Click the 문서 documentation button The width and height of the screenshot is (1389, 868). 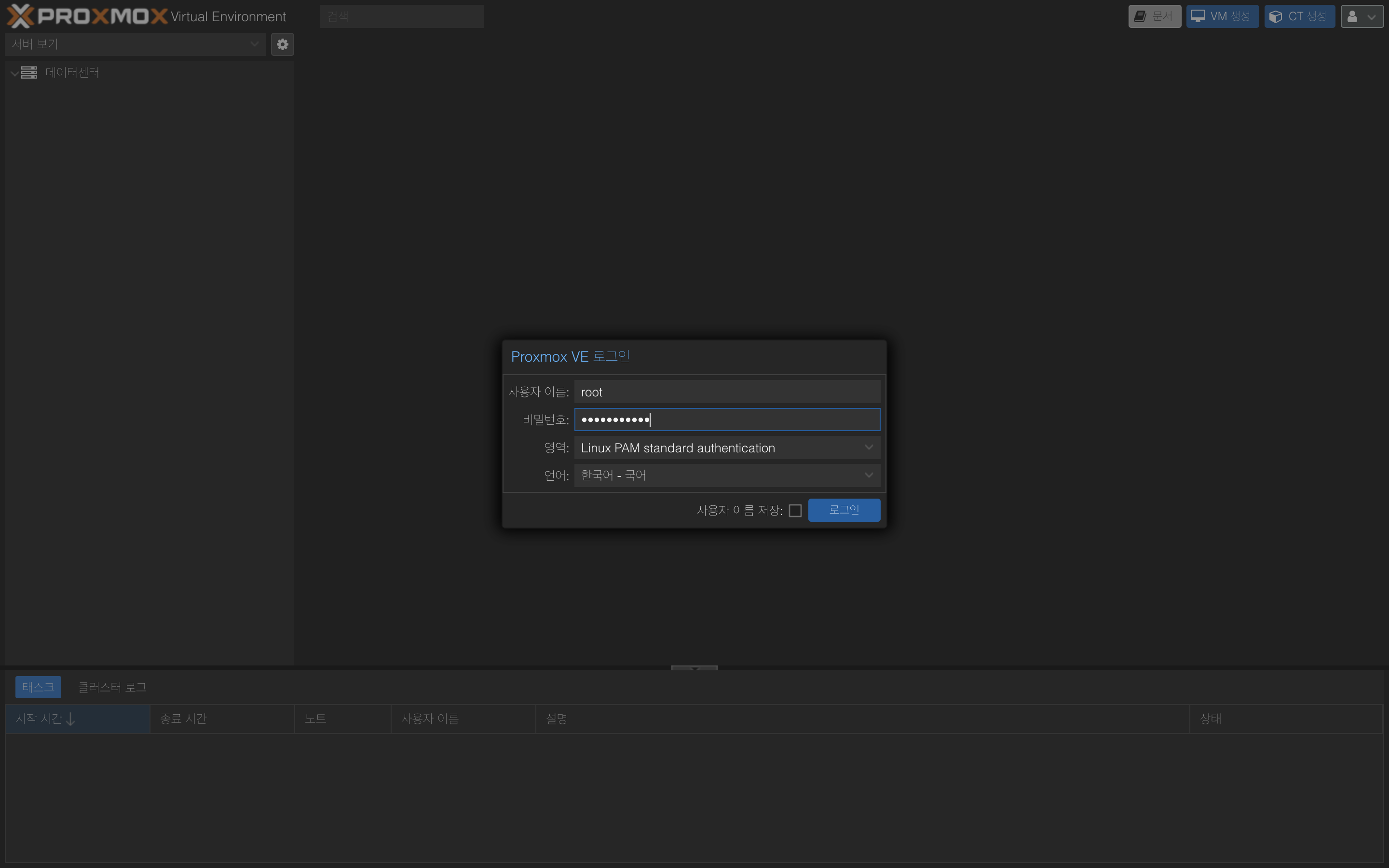1154,17
